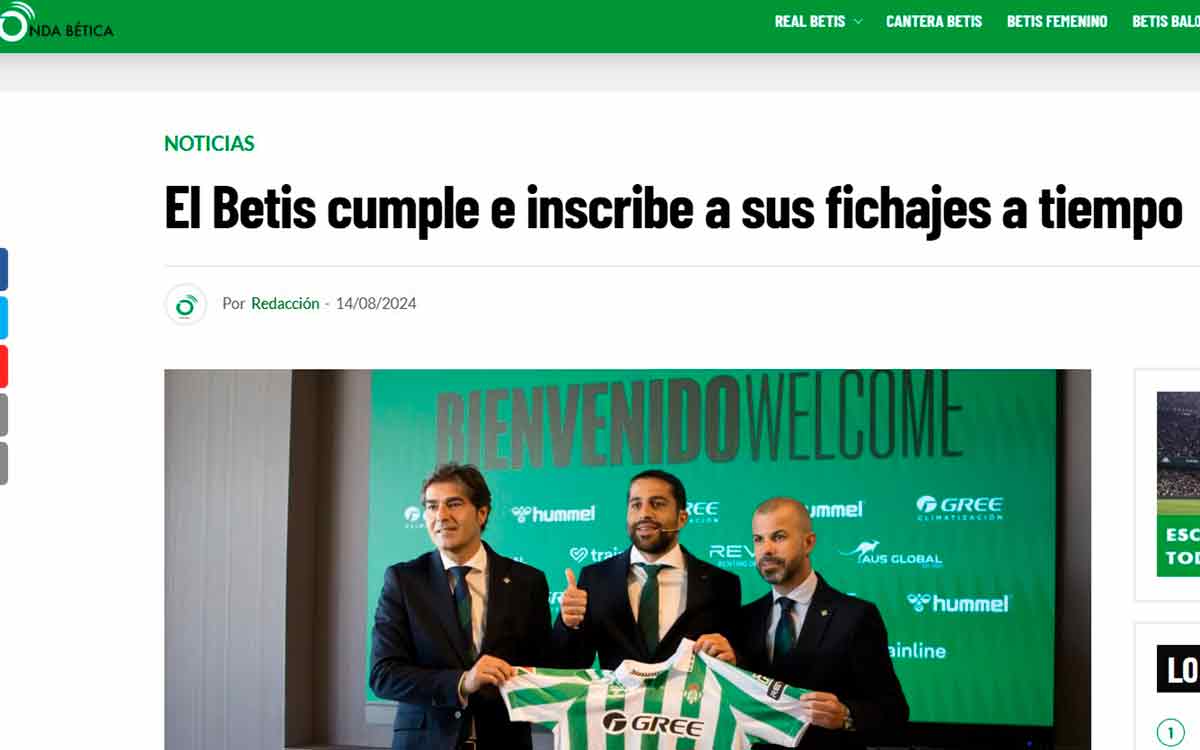This screenshot has width=1200, height=750.
Task: Open the CANTERA BETIS menu item
Action: point(934,21)
